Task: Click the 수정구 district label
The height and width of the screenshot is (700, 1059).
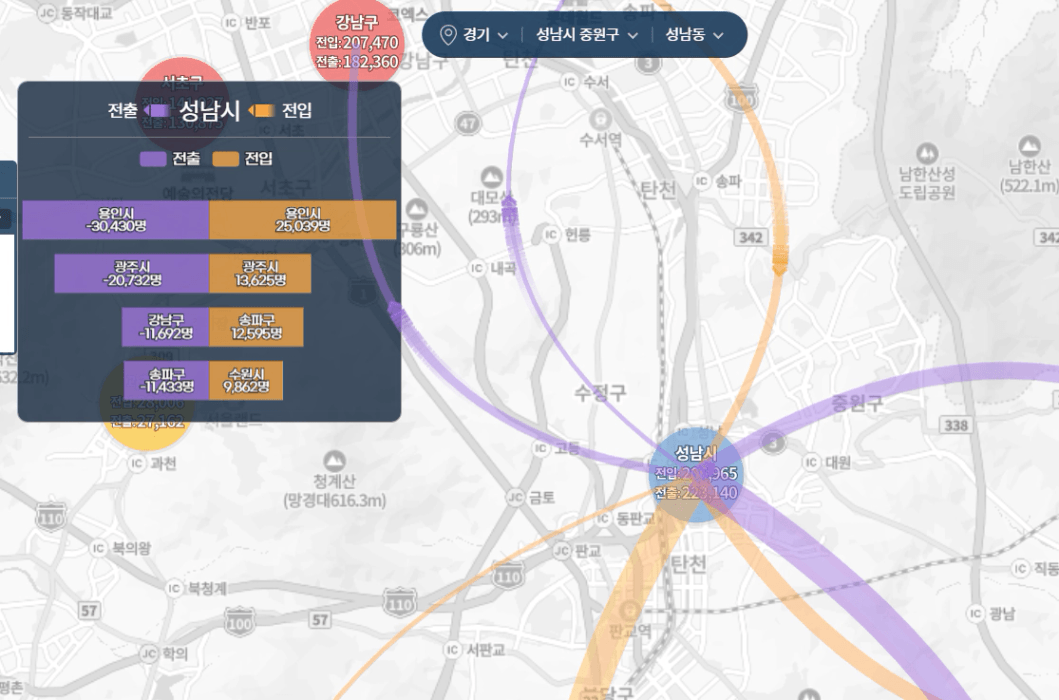Action: 600,393
